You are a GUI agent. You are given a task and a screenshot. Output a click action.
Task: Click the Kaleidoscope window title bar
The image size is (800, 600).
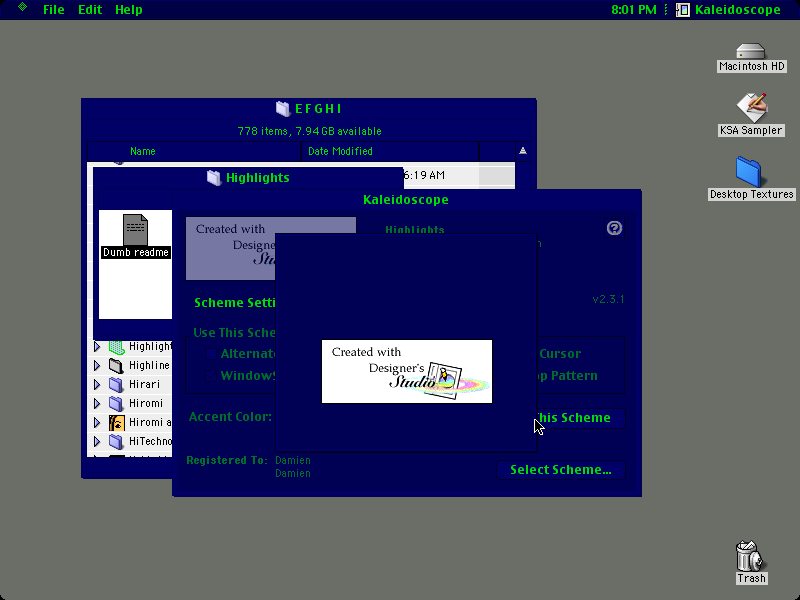point(406,199)
